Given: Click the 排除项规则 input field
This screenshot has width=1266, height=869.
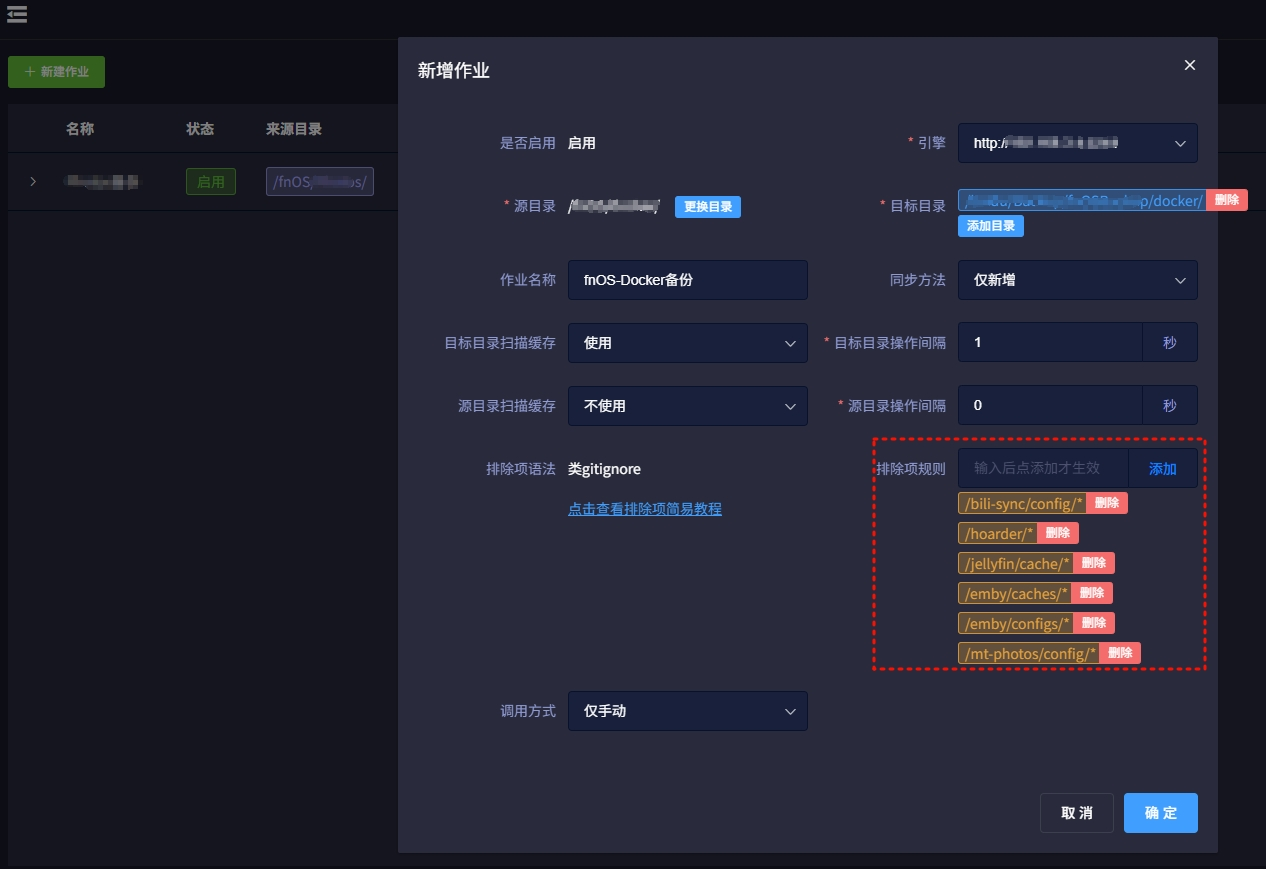Looking at the screenshot, I should point(1043,468).
